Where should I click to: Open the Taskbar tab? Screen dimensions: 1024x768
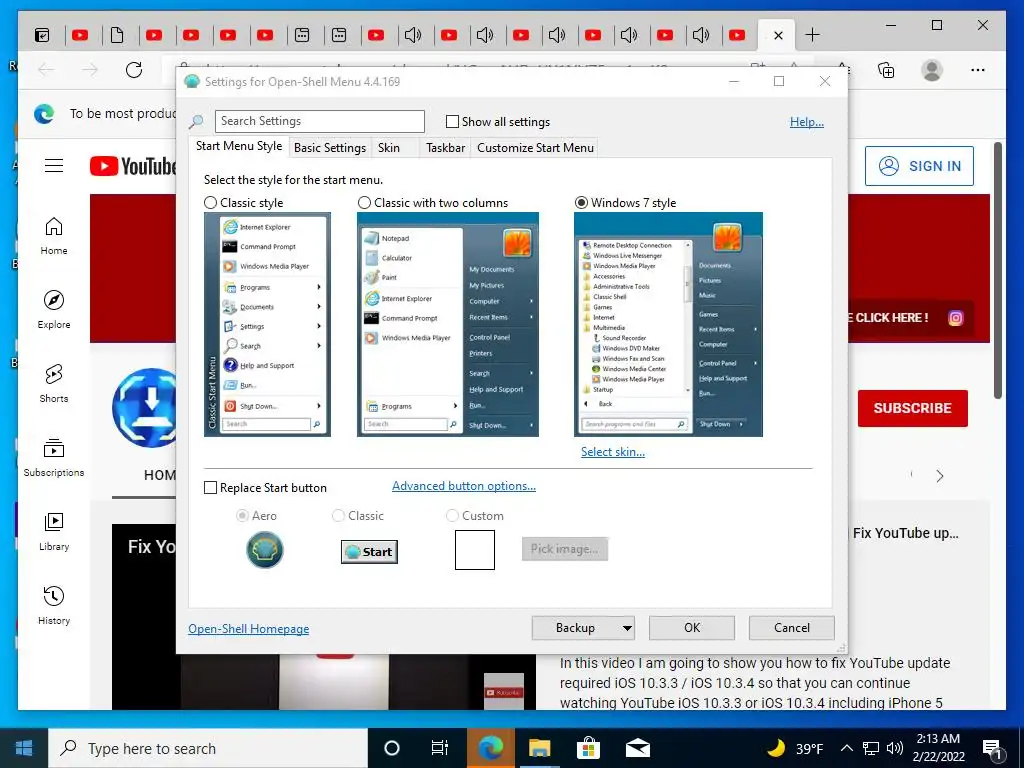click(x=445, y=148)
